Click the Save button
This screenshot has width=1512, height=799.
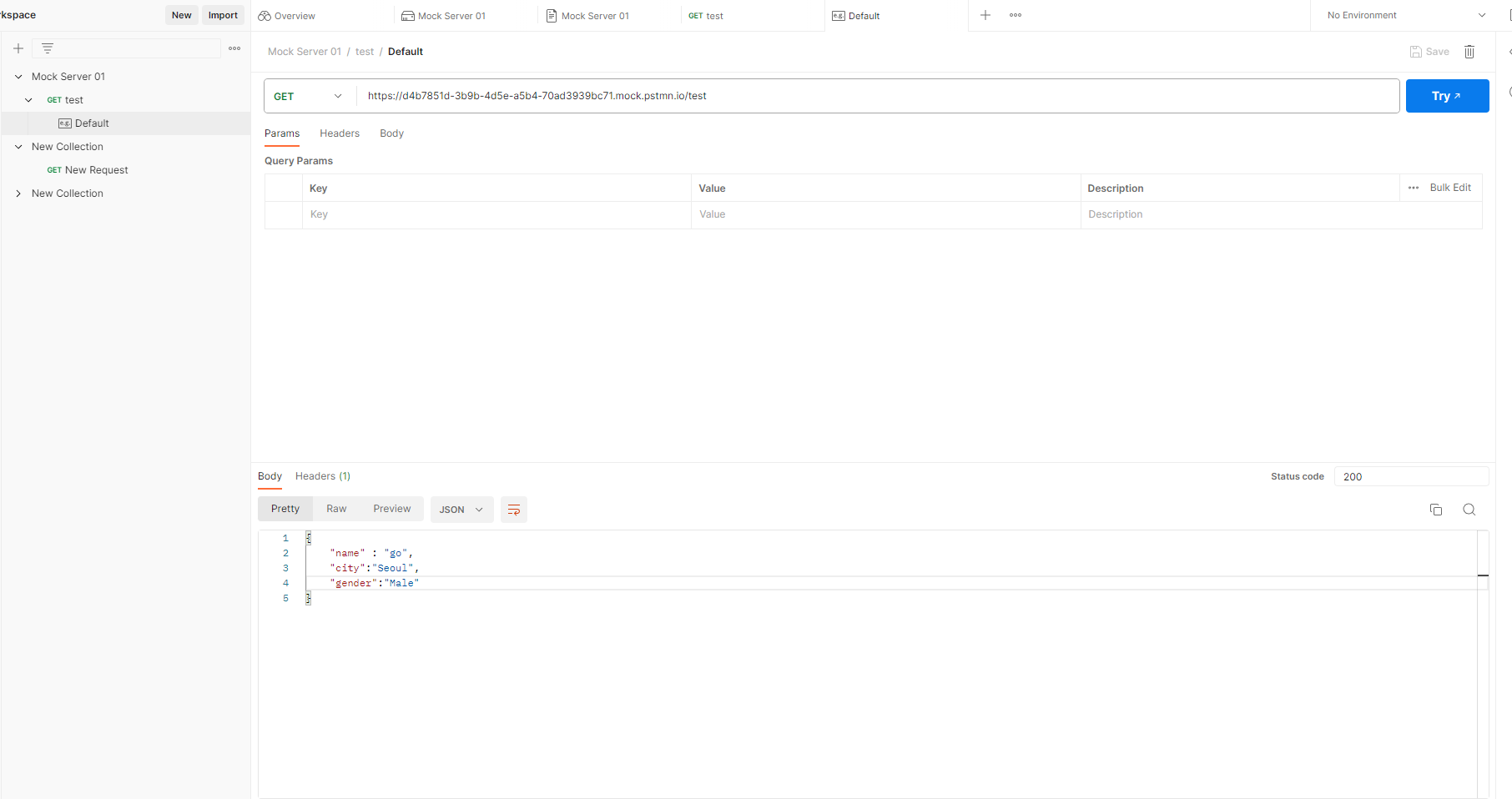pos(1429,52)
